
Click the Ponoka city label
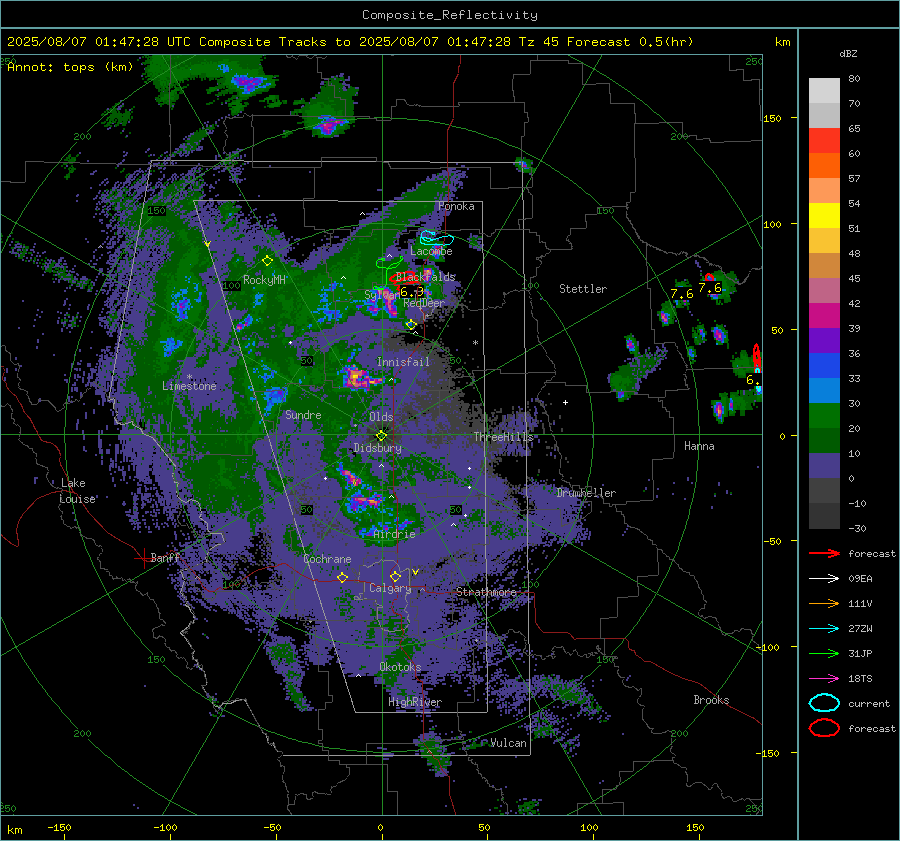point(456,207)
